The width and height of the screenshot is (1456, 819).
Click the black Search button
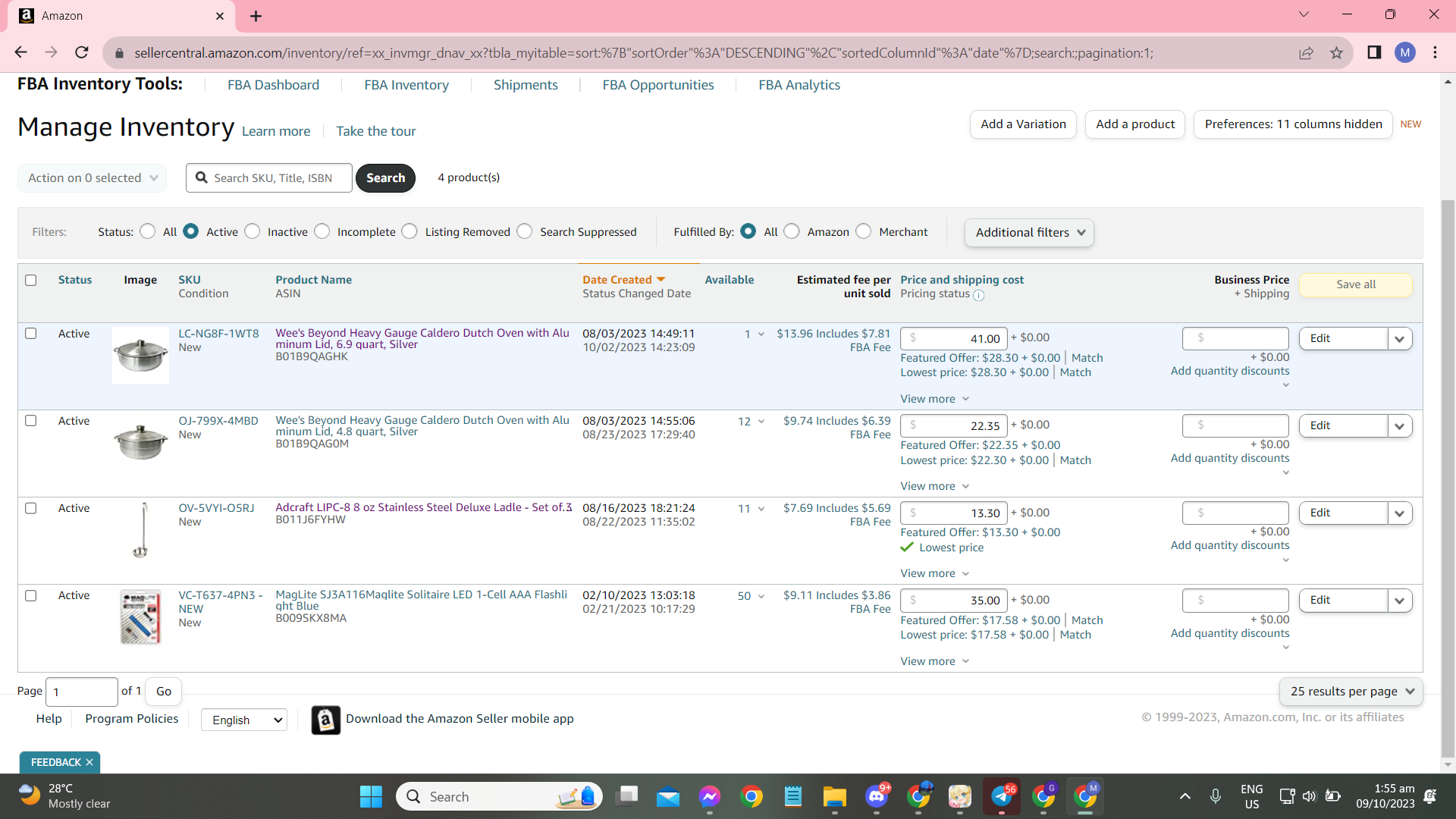point(385,178)
